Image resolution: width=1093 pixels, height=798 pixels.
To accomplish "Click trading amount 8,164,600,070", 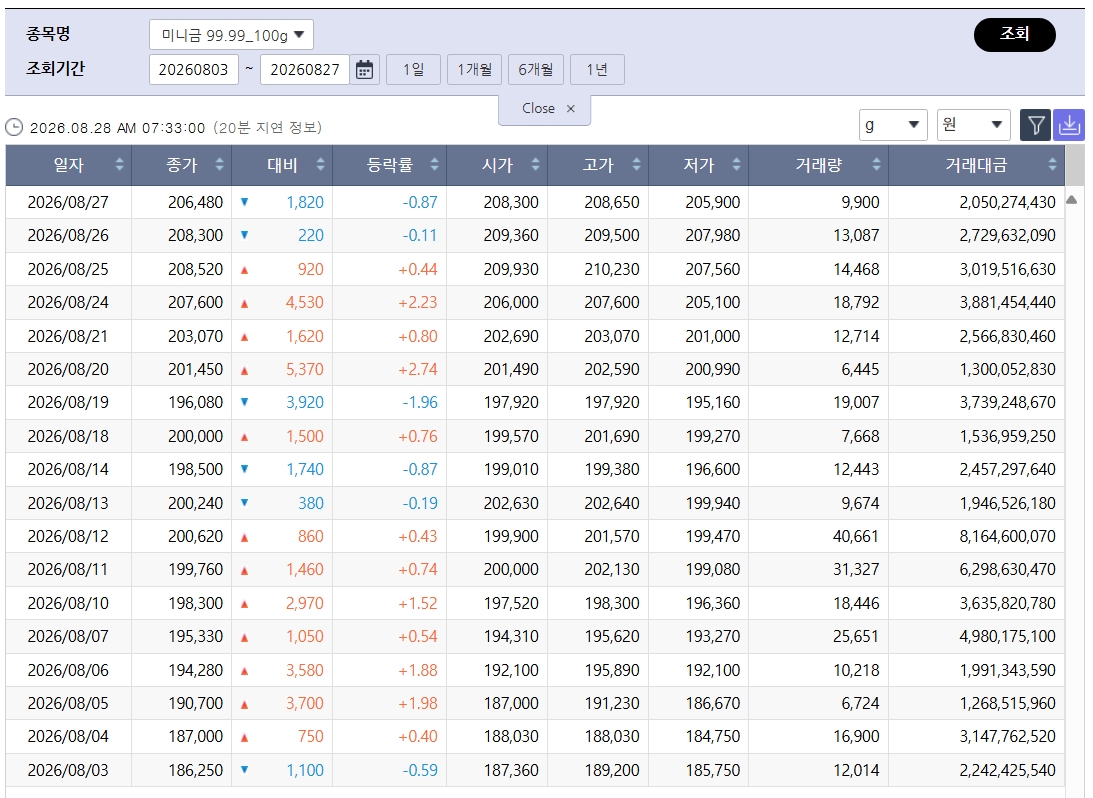I will [x=1007, y=536].
